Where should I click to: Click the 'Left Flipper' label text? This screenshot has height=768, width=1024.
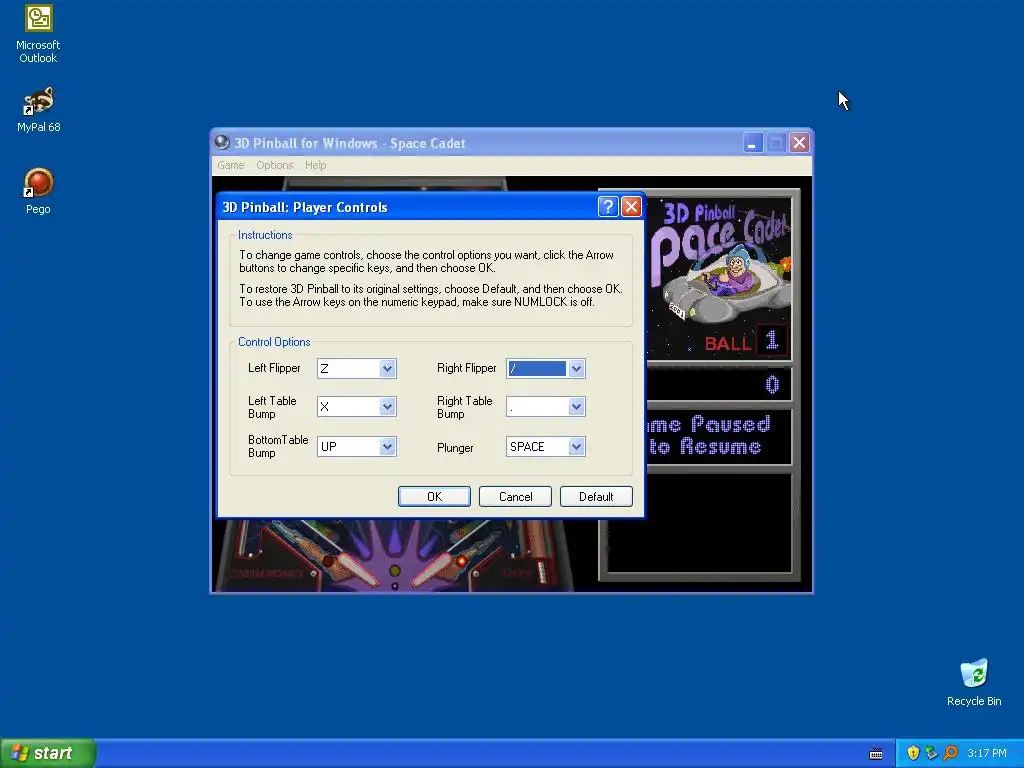274,368
